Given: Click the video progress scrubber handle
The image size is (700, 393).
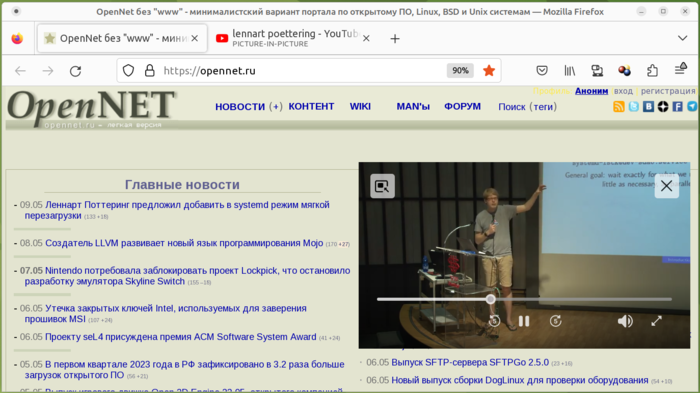Looking at the screenshot, I should pos(491,299).
